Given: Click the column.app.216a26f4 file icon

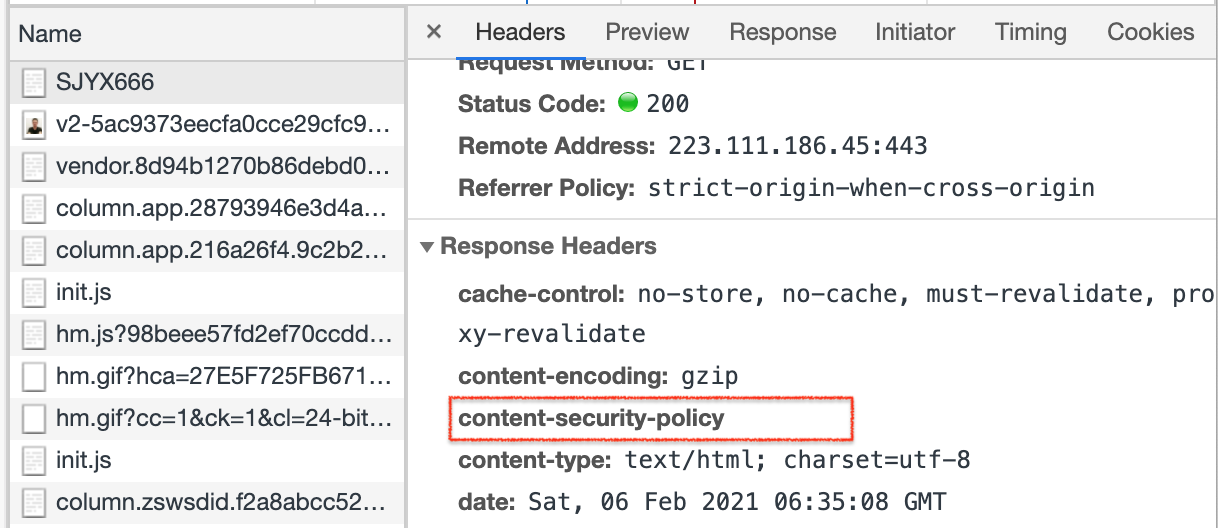Looking at the screenshot, I should (x=35, y=251).
